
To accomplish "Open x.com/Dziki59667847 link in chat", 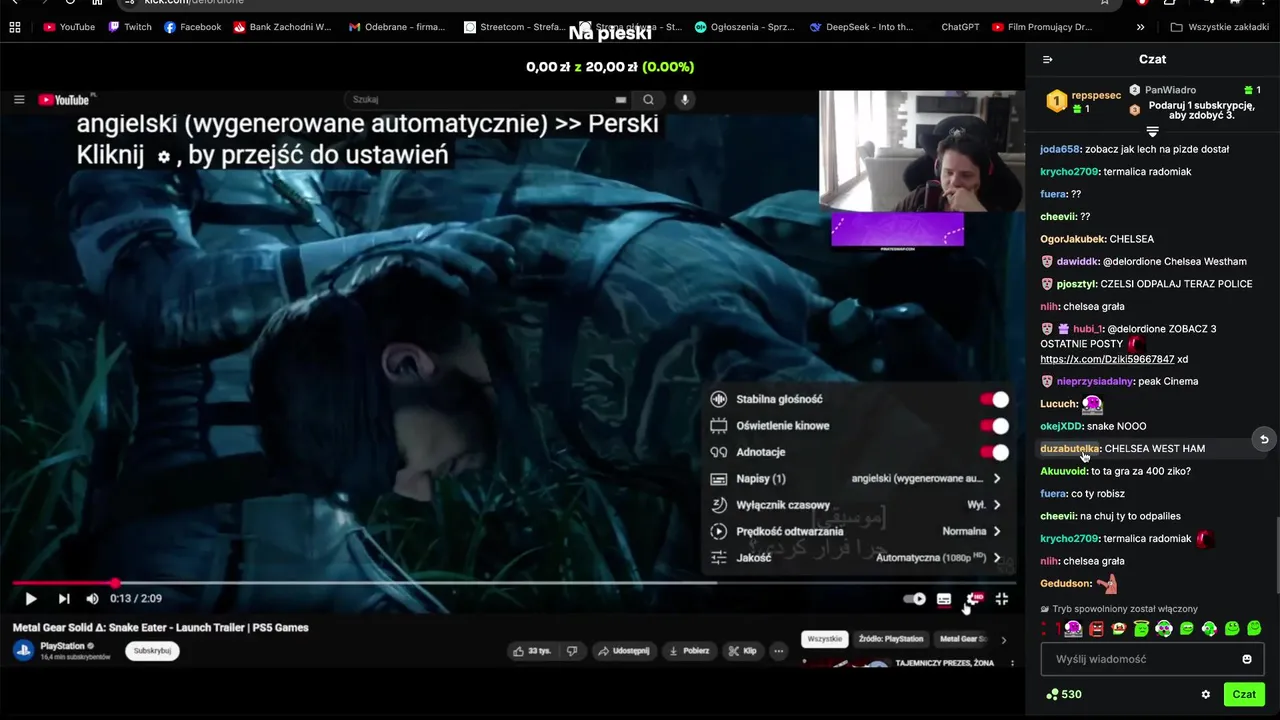I will tap(1107, 359).
